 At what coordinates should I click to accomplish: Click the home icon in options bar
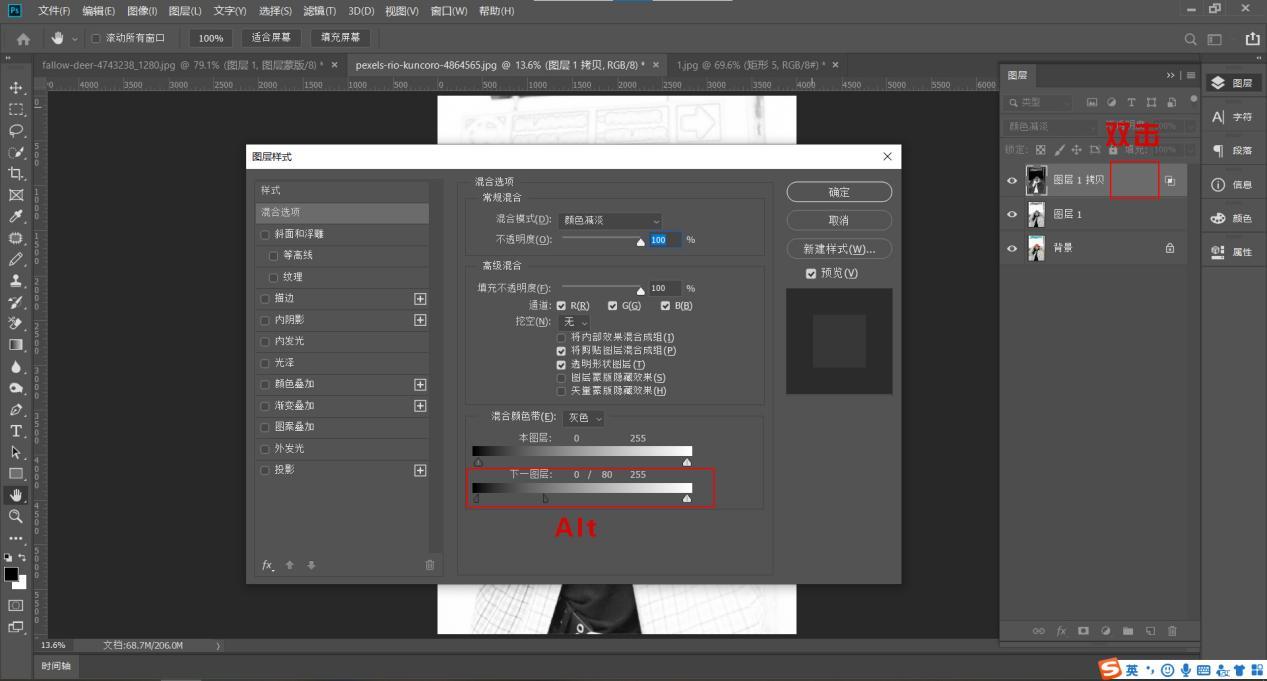pos(23,38)
